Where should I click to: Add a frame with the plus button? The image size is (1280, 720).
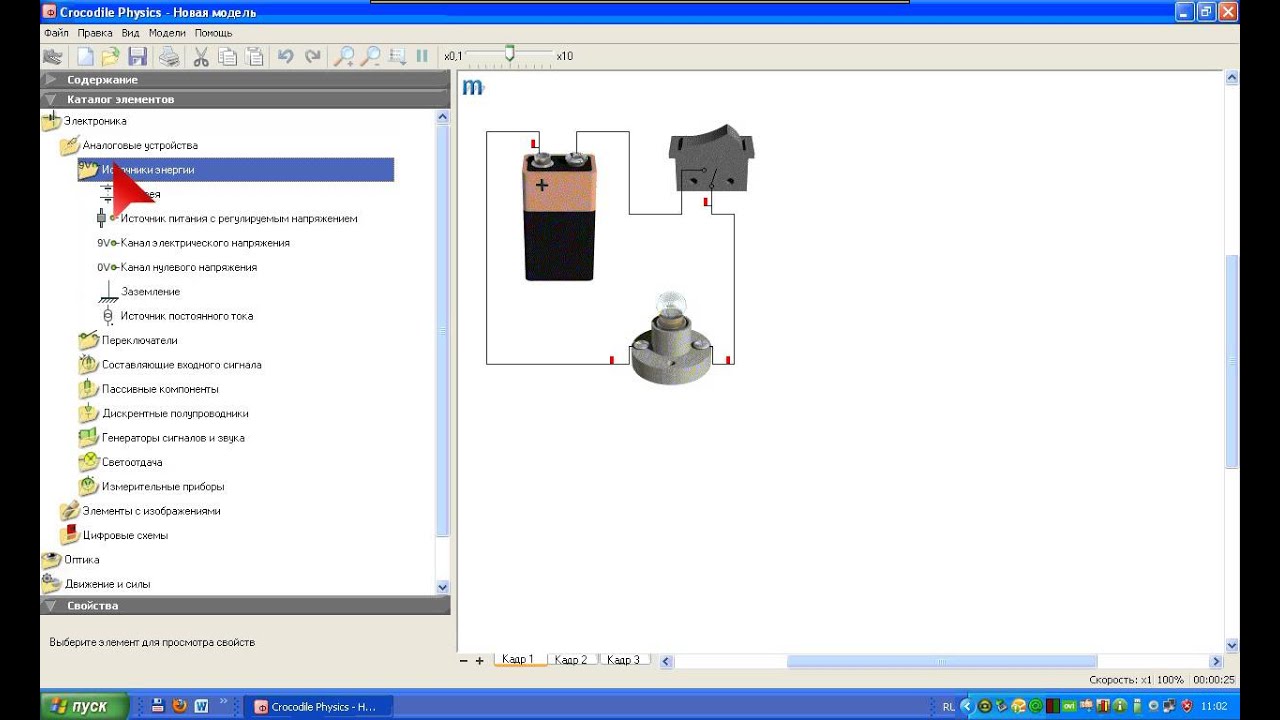[479, 661]
